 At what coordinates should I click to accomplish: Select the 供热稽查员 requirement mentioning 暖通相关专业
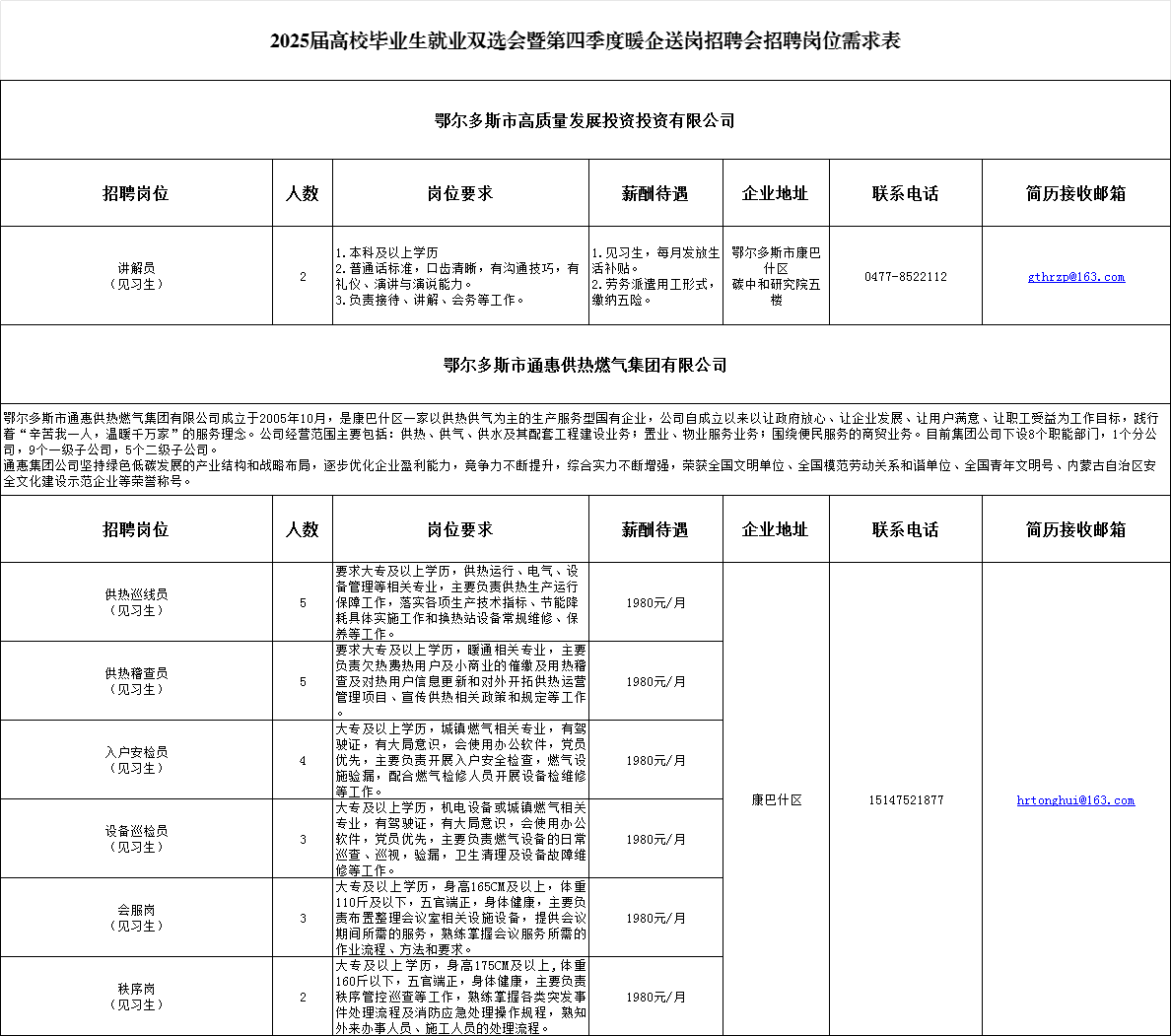pos(460,681)
